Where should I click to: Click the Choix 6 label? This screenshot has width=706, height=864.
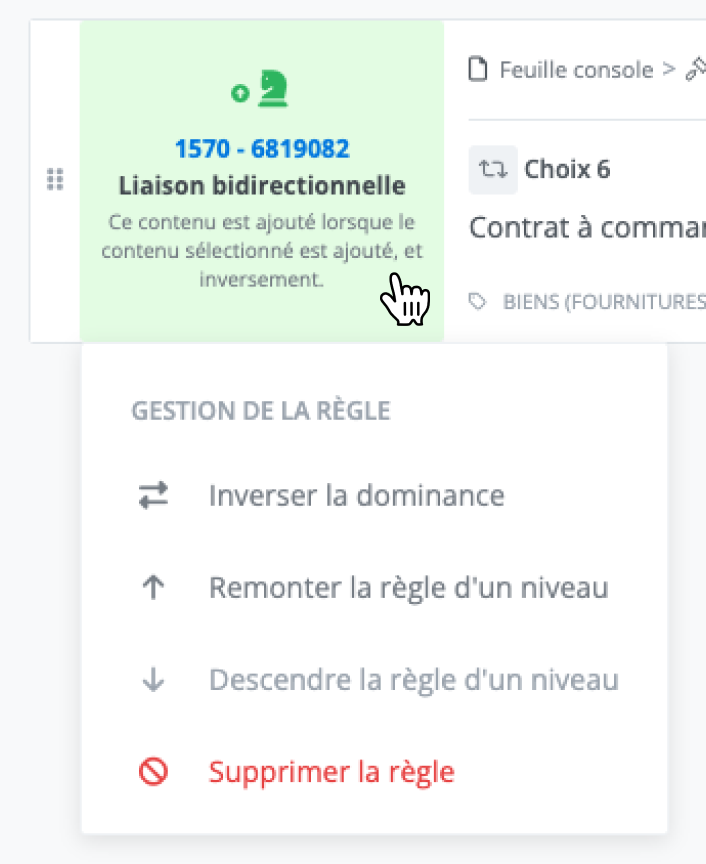pos(567,169)
